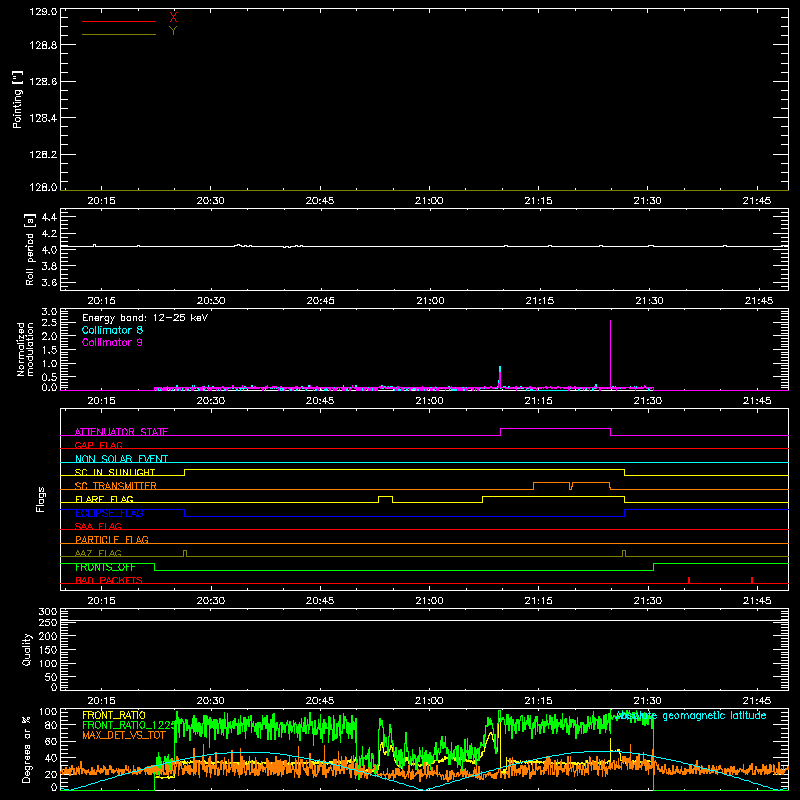Click the 128.6 tick label on Pointing axis
The width and height of the screenshot is (800, 800).
point(43,82)
